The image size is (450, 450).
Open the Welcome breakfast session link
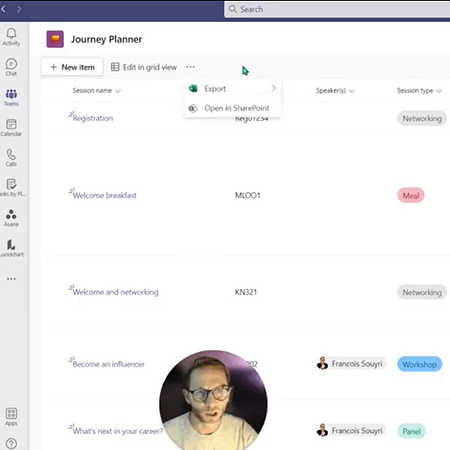pyautogui.click(x=105, y=195)
